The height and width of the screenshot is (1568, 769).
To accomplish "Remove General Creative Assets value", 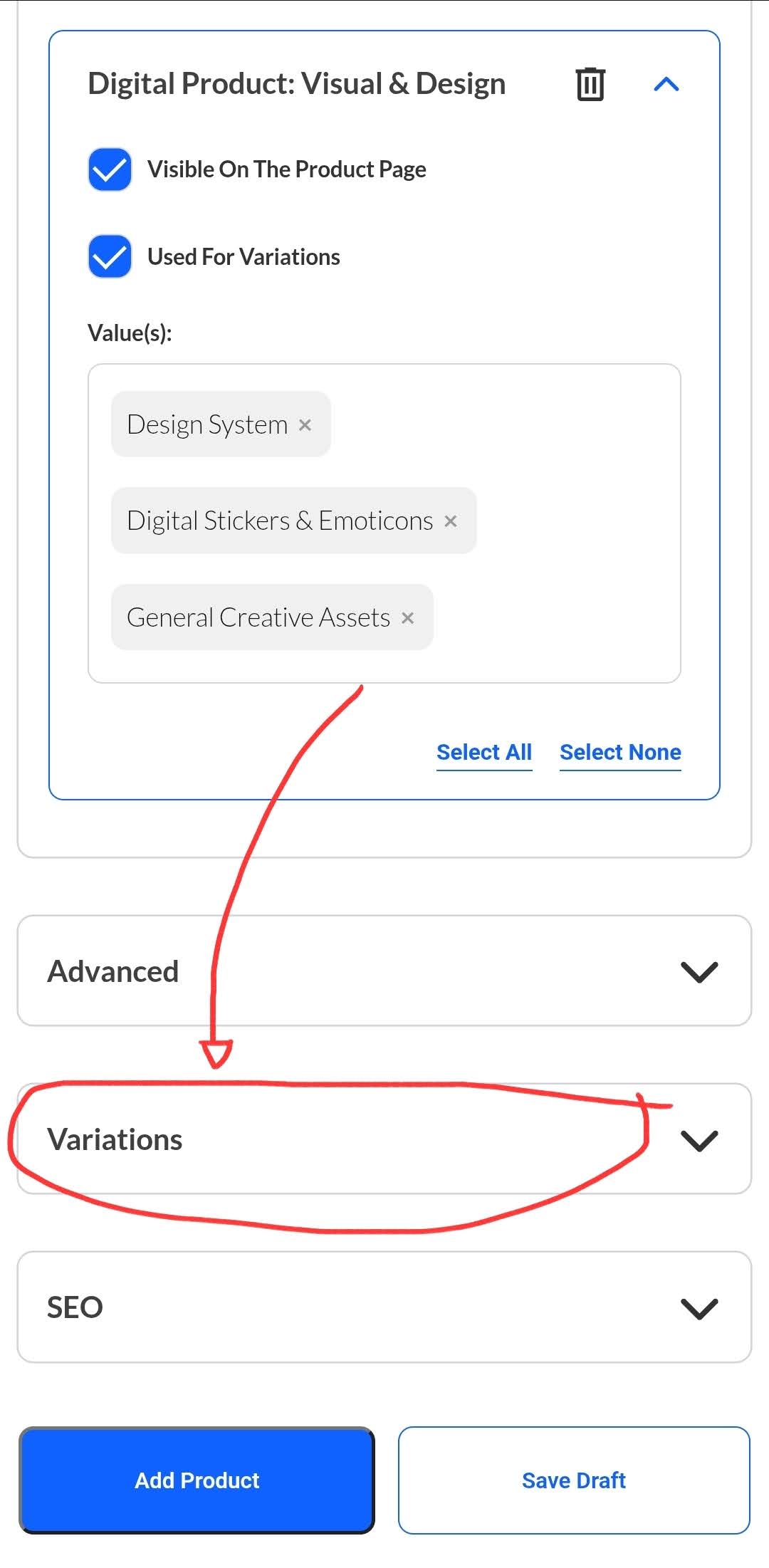I will coord(407,618).
